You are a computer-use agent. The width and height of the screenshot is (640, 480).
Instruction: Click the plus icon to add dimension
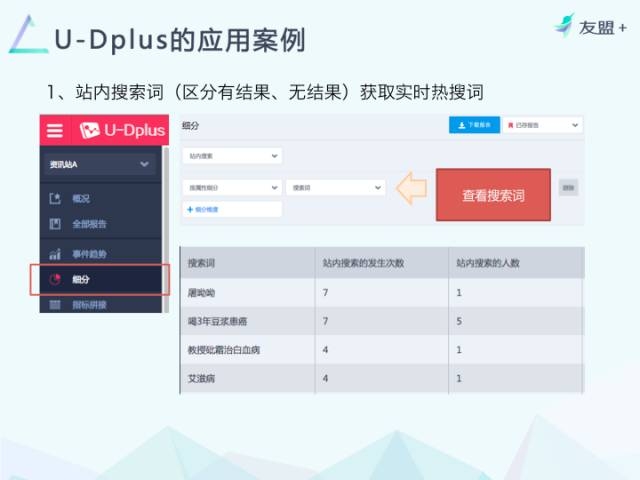(190, 209)
